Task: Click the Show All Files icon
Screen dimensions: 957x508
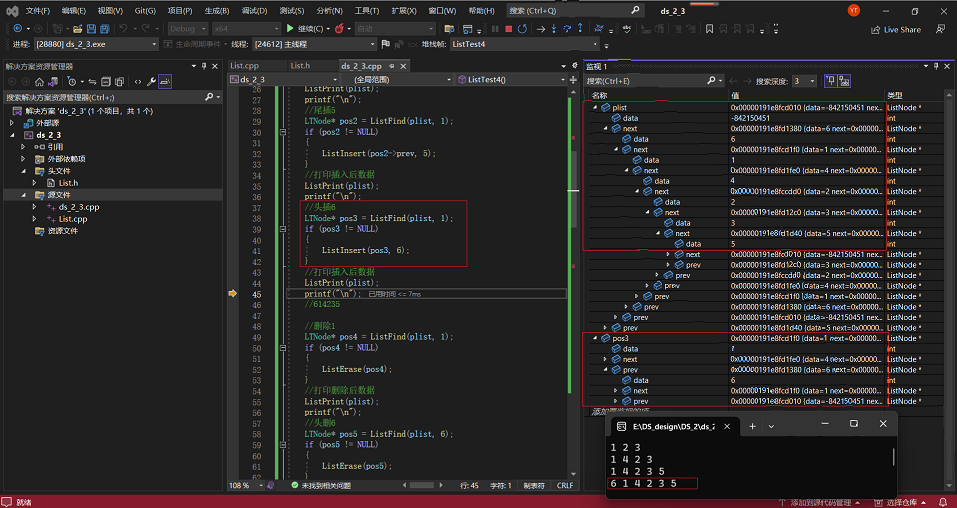Action: (120, 82)
